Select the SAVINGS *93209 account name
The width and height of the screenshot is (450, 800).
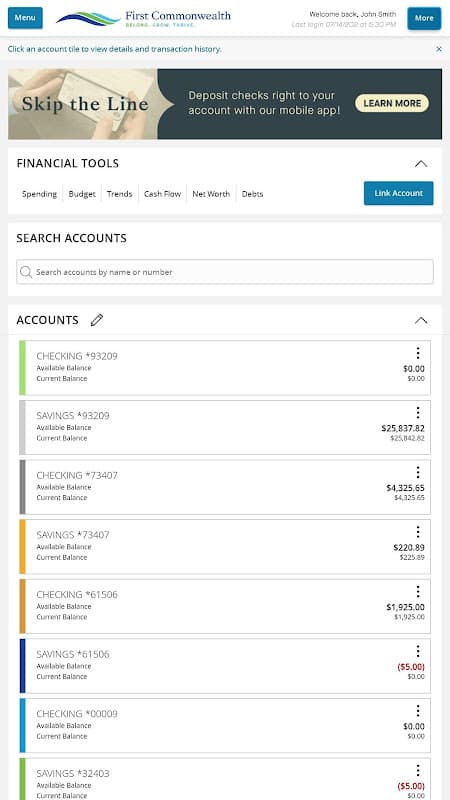coord(73,416)
